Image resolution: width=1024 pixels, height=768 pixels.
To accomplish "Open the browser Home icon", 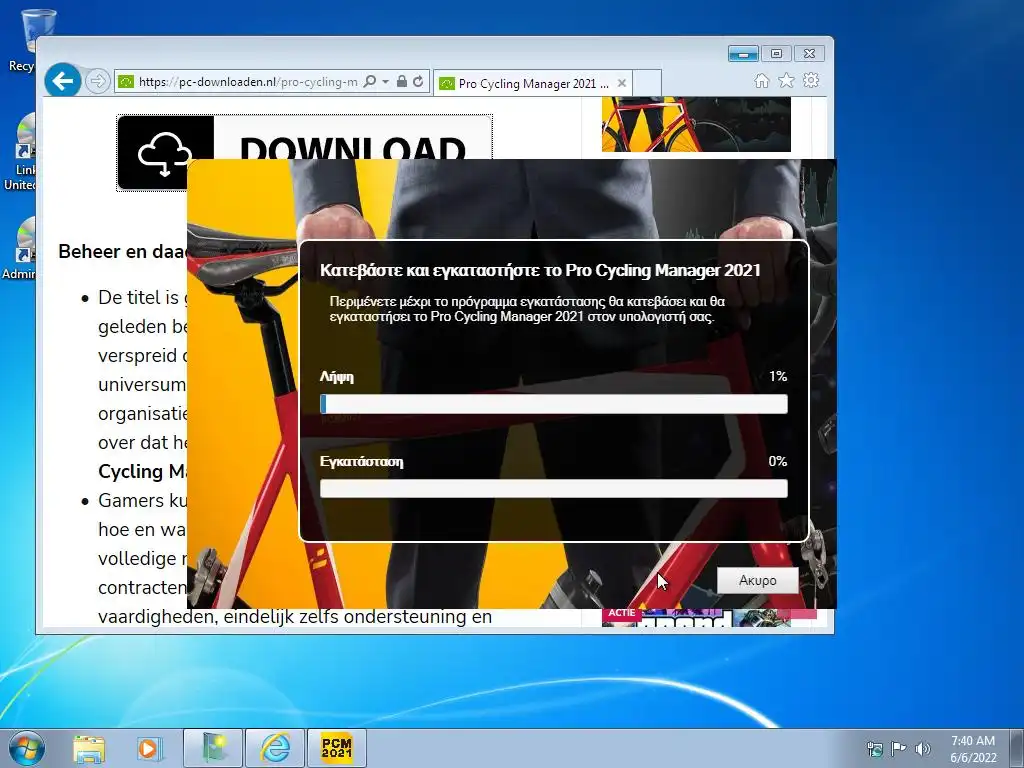I will coord(761,80).
